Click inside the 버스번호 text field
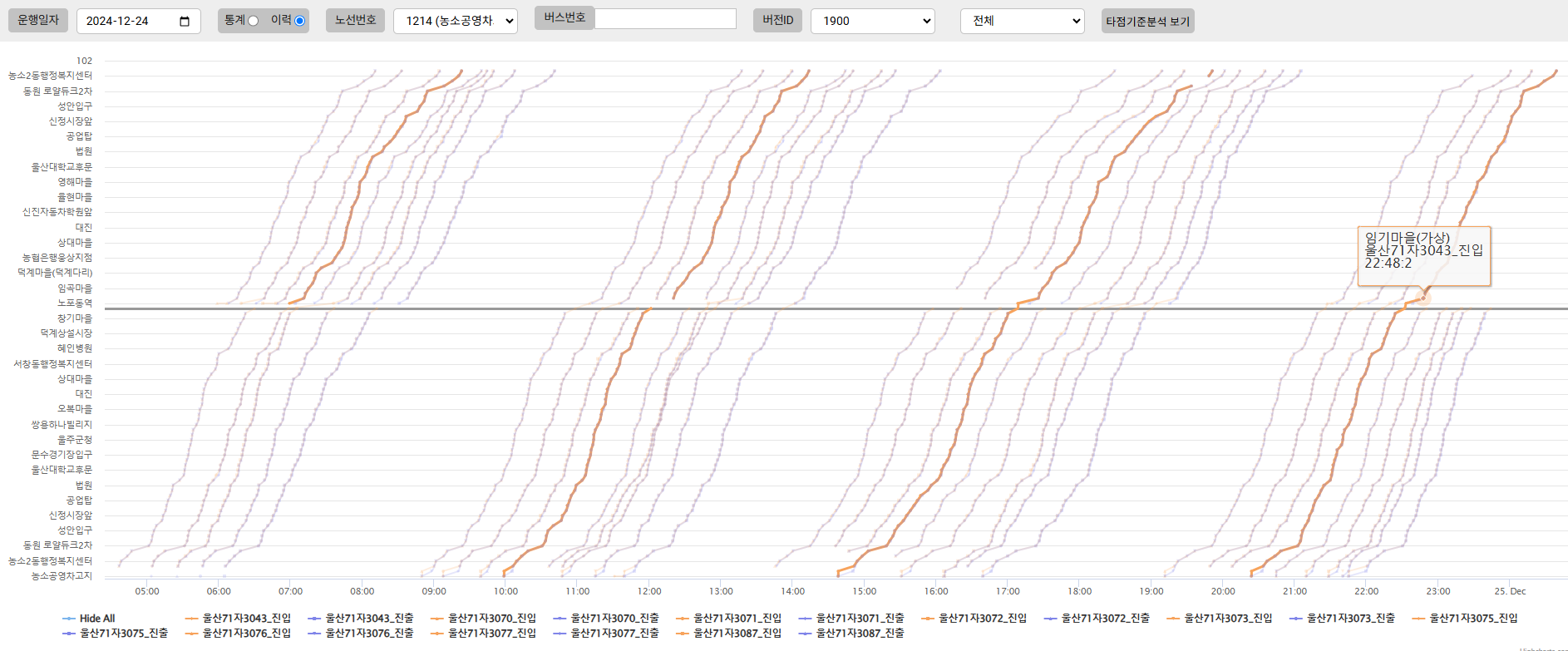1568x651 pixels. [665, 19]
